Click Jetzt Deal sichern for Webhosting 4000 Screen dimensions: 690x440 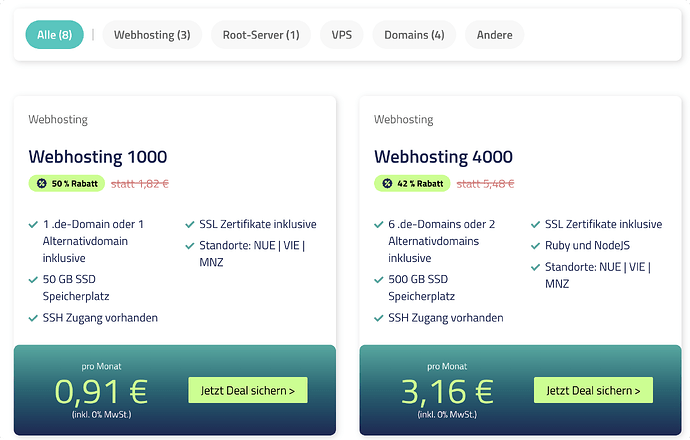pos(593,390)
